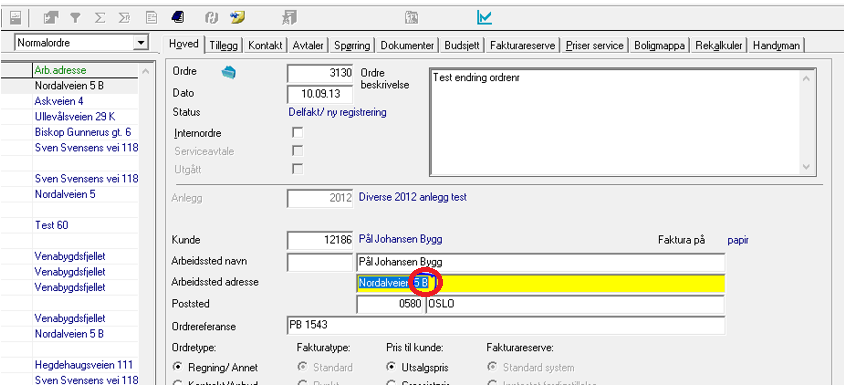The image size is (844, 388).
Task: Toggle the Internordre checkbox
Action: pos(297,132)
